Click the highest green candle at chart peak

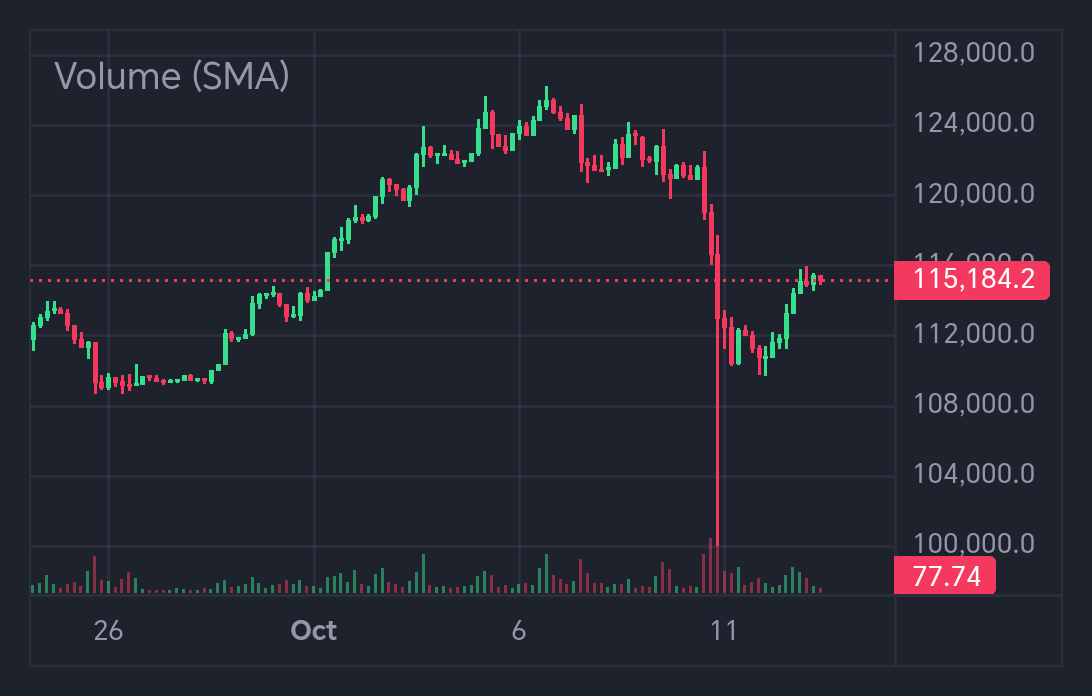(546, 103)
